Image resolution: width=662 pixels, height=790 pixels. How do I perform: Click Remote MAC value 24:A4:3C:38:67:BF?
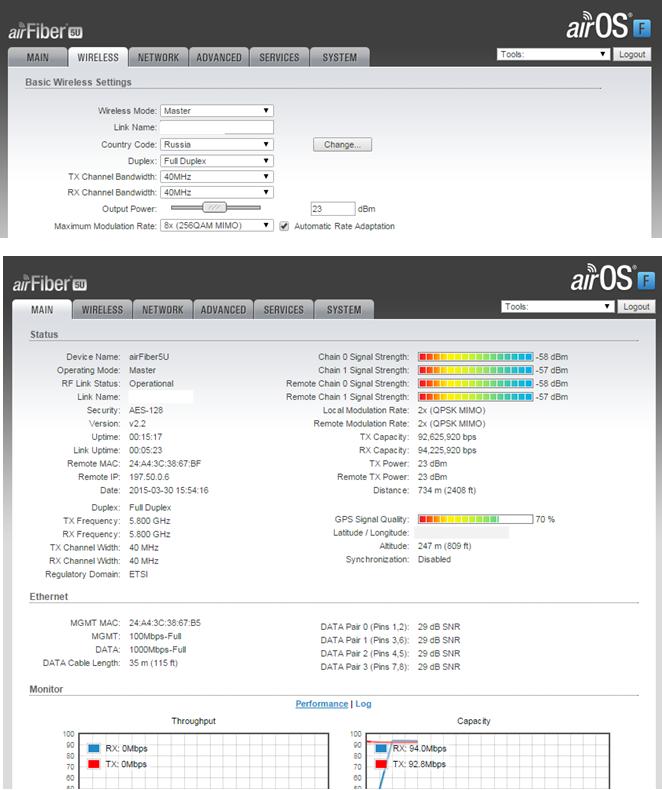pyautogui.click(x=165, y=464)
